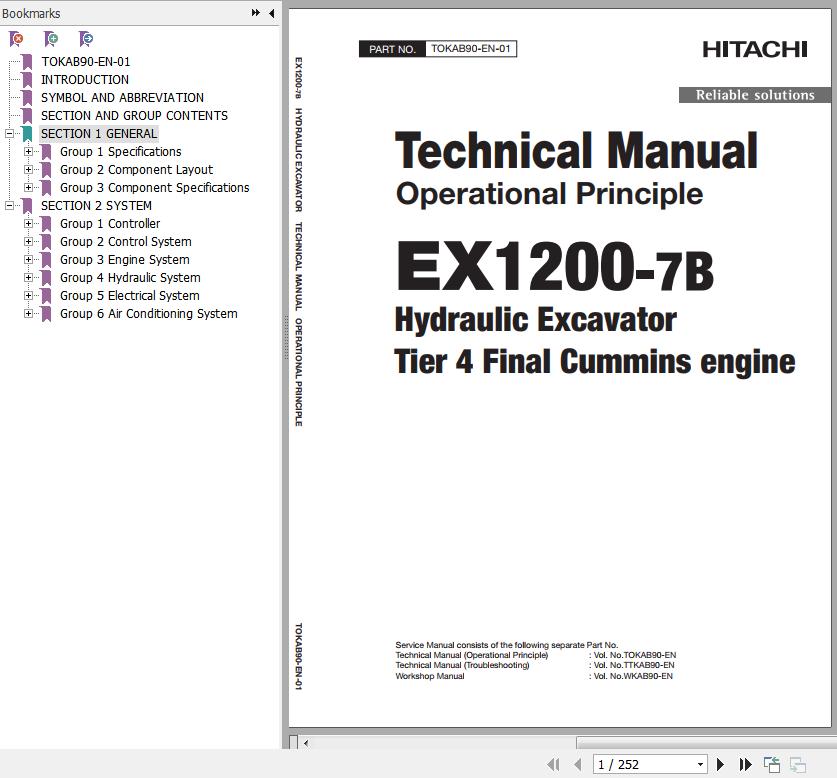Click 'Vol. No.WKAB90-EN' text
This screenshot has height=778, width=837.
pos(633,676)
